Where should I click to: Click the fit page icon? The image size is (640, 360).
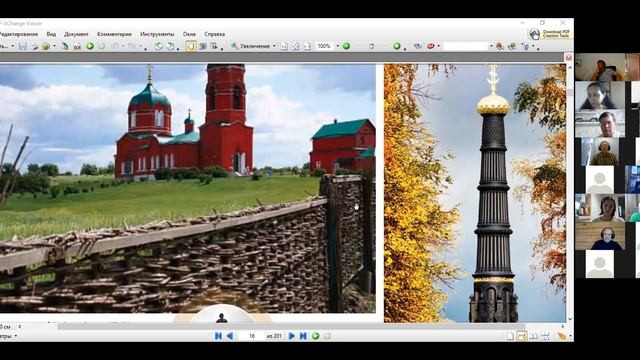pyautogui.click(x=296, y=46)
